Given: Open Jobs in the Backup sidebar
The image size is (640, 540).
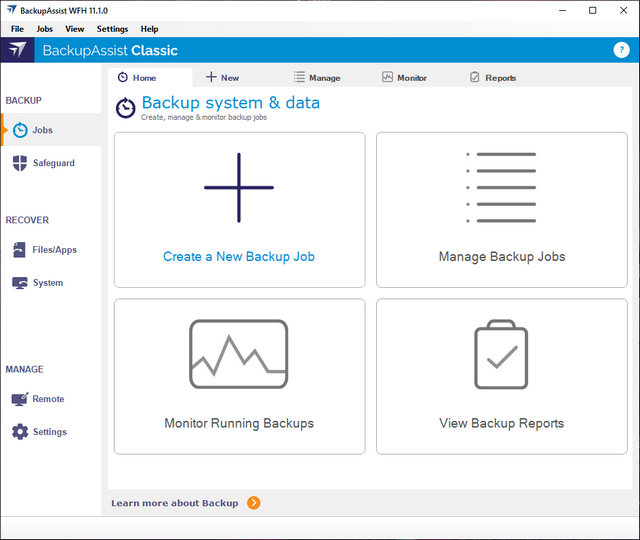Looking at the screenshot, I should point(41,130).
